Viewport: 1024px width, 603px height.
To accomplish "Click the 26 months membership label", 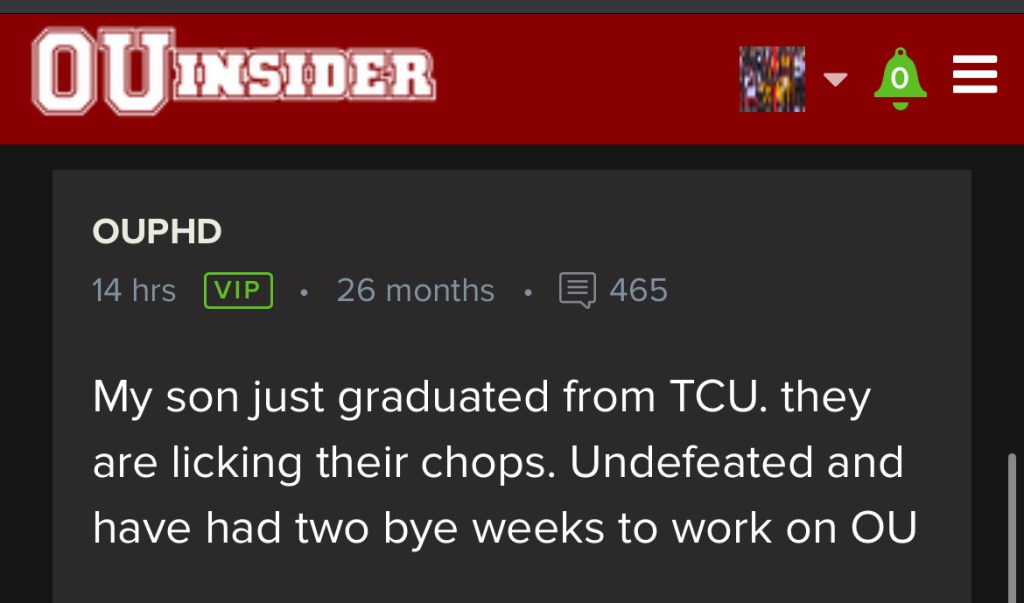I will [x=415, y=290].
